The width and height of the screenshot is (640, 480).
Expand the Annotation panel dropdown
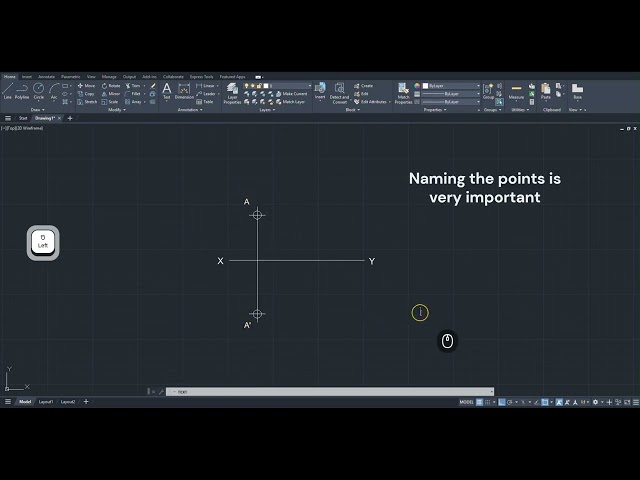click(190, 110)
